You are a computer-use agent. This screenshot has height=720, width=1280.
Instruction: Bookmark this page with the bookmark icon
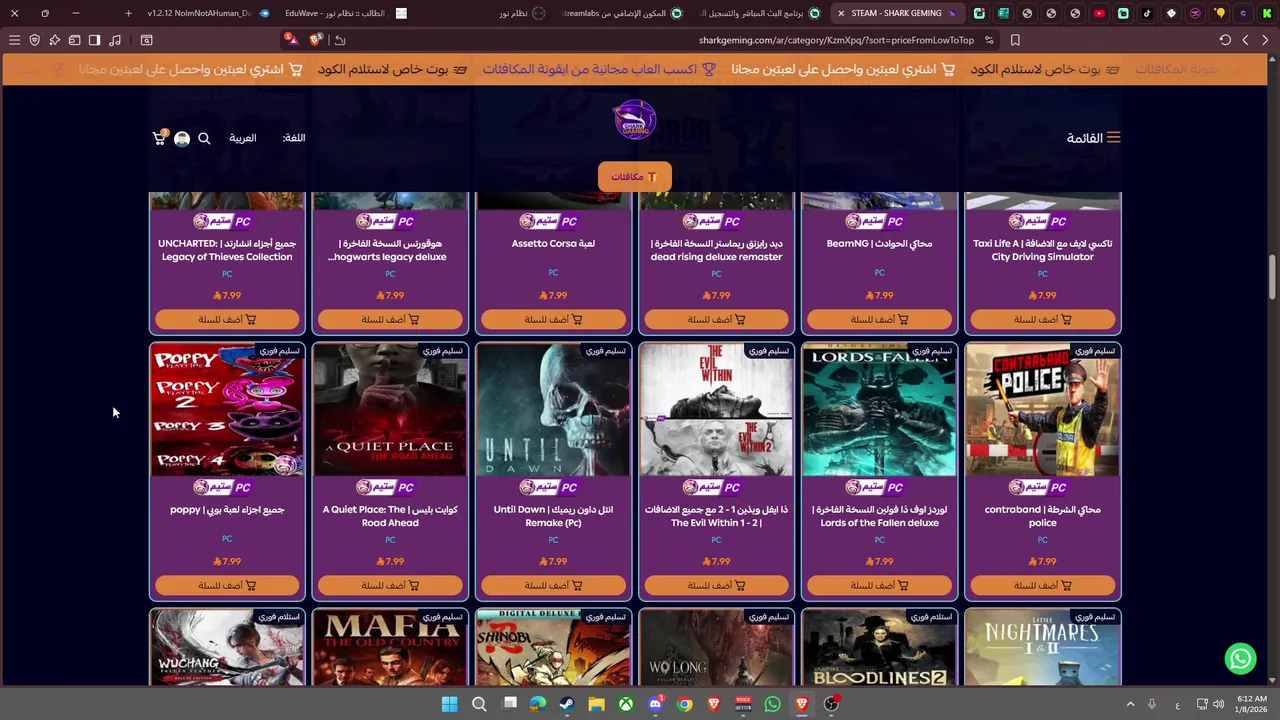click(1015, 40)
